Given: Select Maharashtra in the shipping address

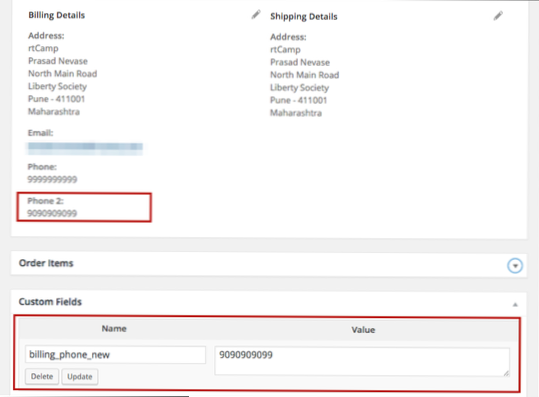Looking at the screenshot, I should [296, 113].
